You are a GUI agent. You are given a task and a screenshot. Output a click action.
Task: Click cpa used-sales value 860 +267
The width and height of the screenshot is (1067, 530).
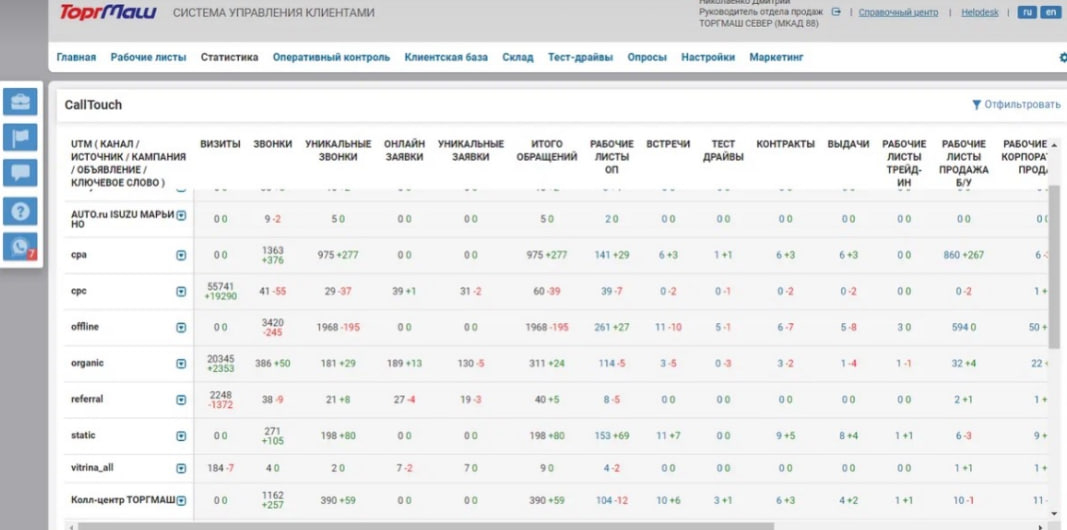click(x=964, y=255)
